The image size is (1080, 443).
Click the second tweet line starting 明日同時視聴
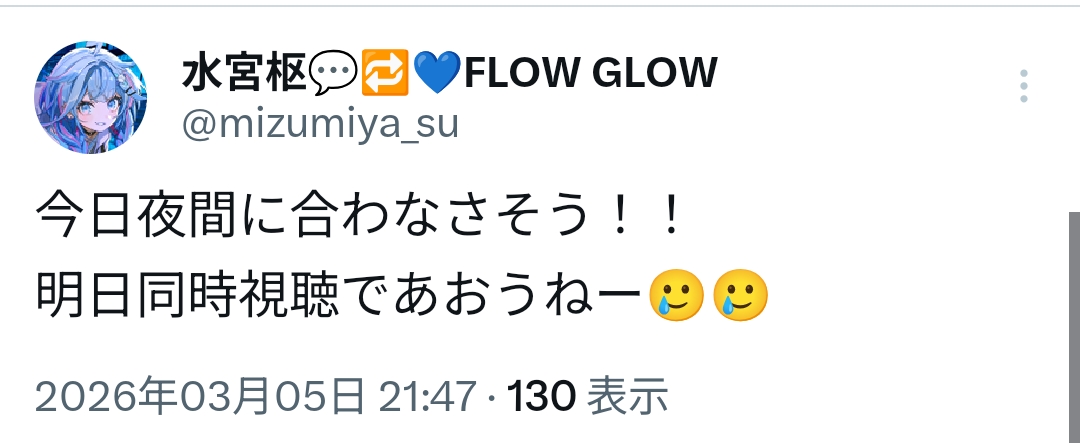tap(402, 296)
